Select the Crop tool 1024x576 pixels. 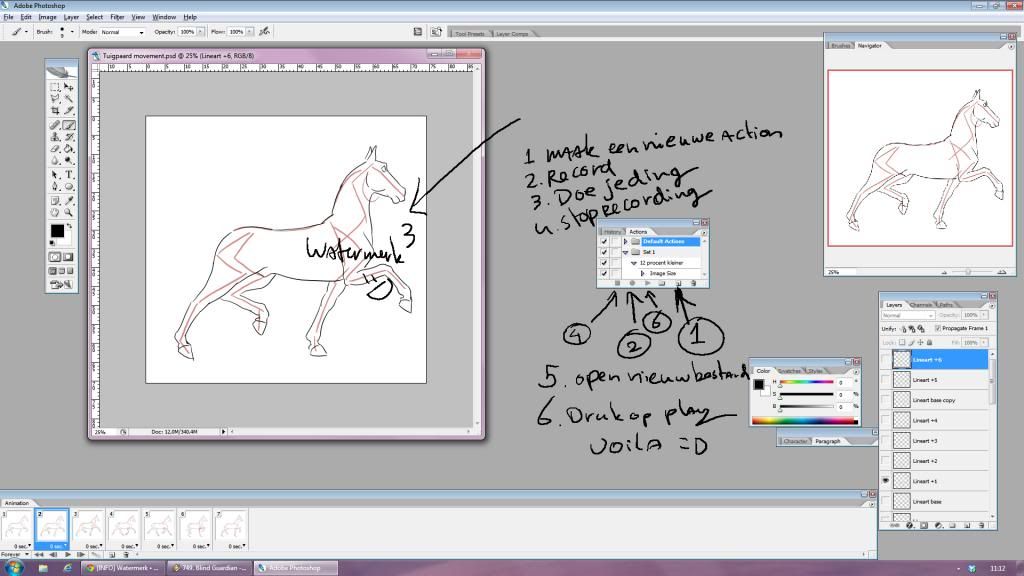coord(55,112)
